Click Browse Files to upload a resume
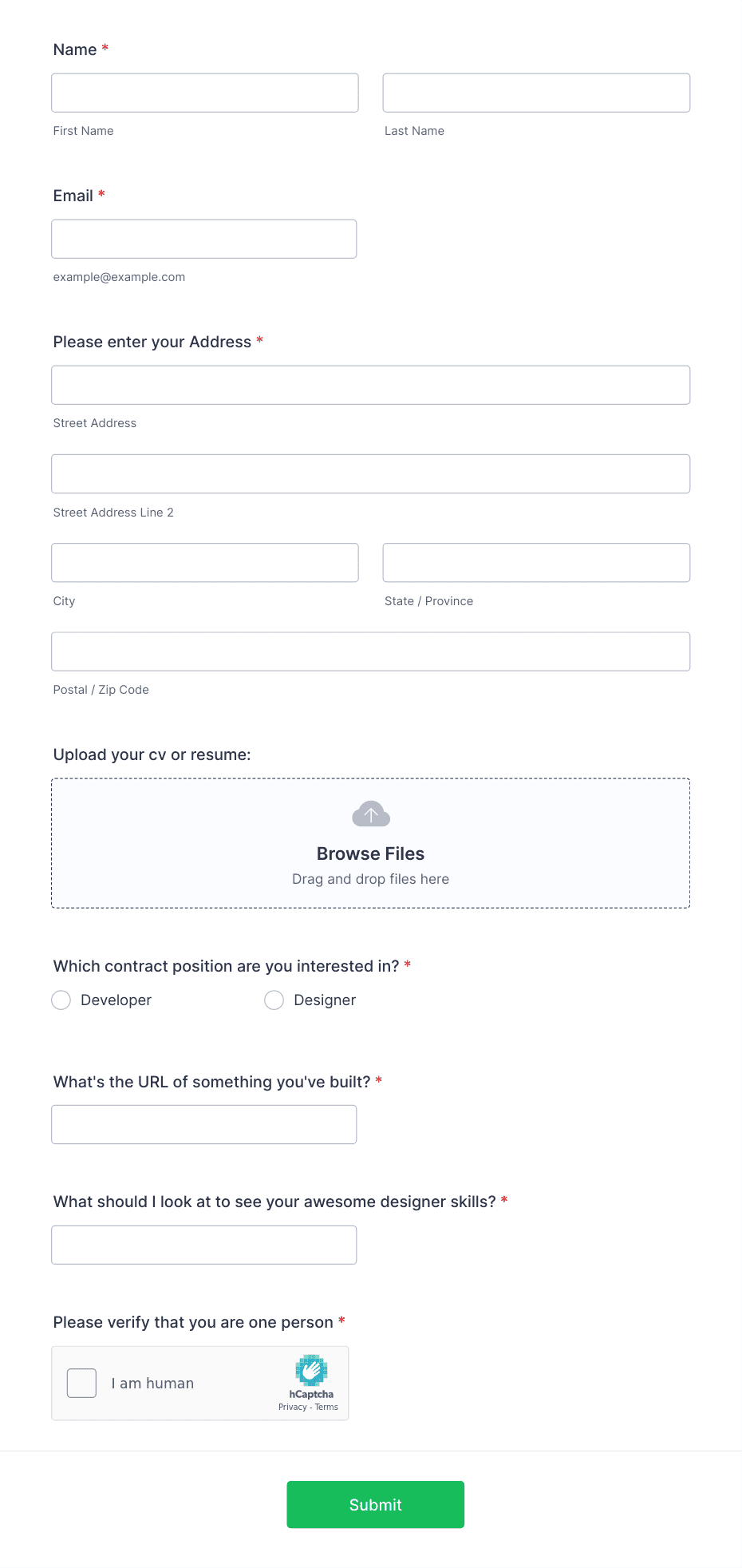The image size is (742, 1568). coord(370,853)
